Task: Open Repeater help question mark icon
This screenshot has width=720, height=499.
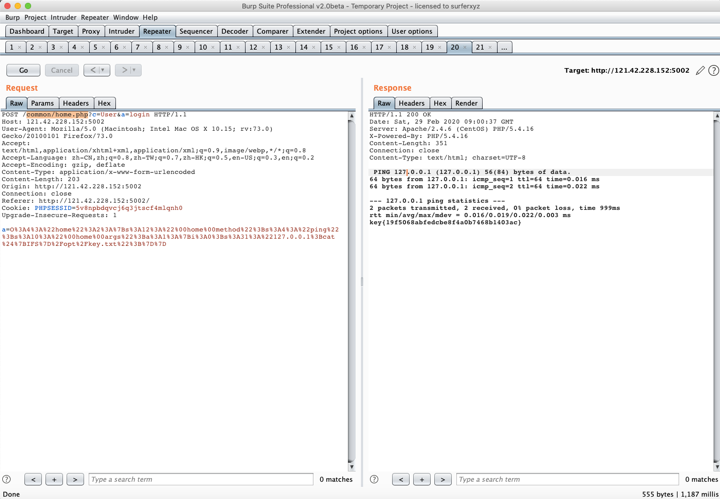Action: tap(713, 71)
